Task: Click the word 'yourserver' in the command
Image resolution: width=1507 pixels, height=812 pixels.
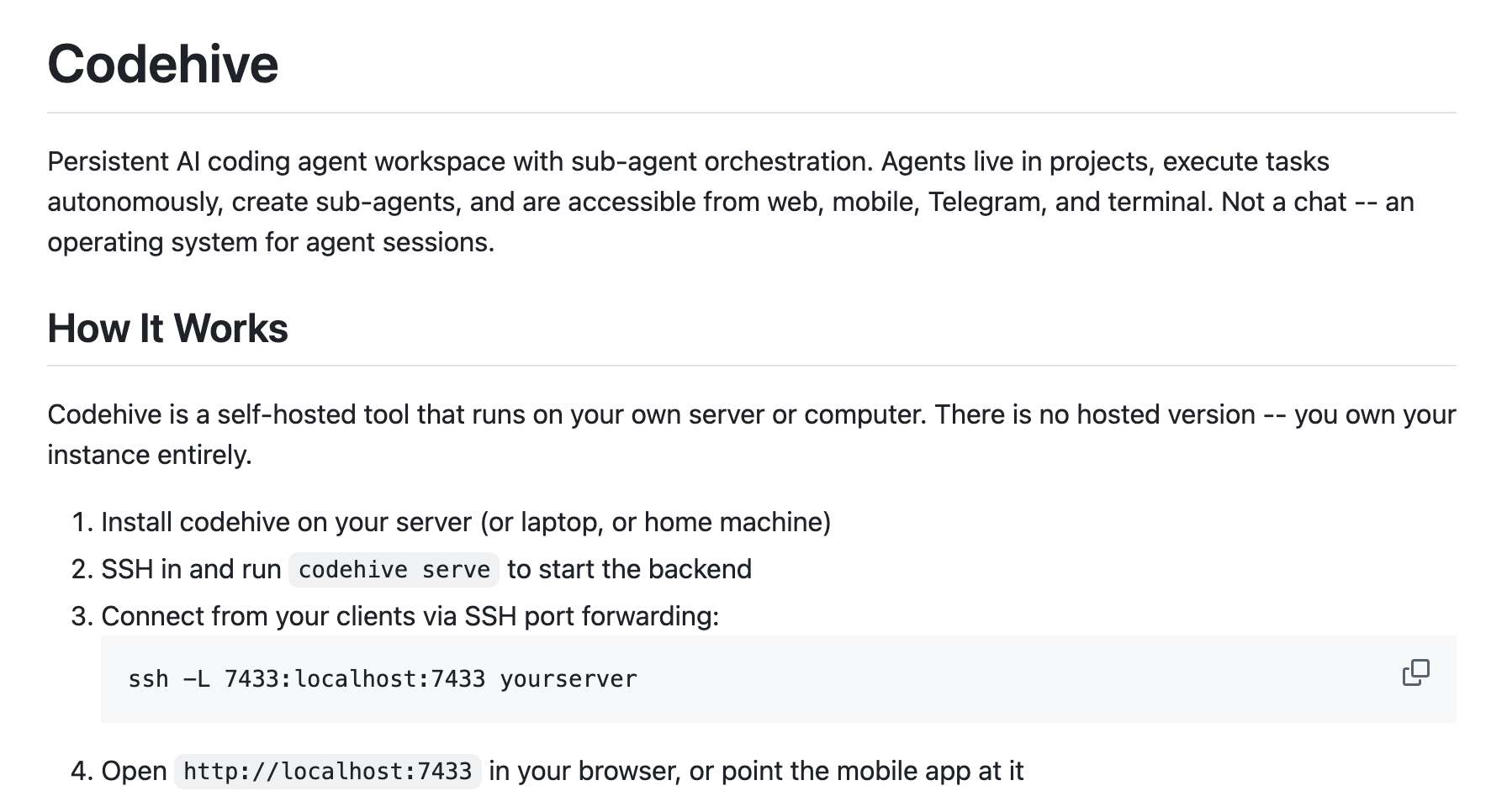Action: [568, 679]
